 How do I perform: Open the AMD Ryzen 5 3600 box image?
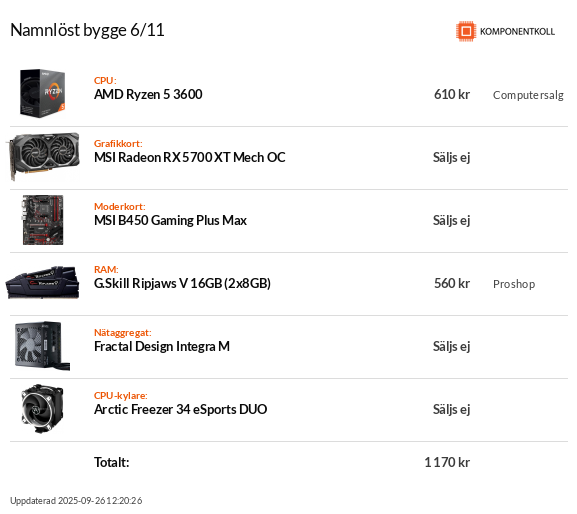pyautogui.click(x=42, y=94)
